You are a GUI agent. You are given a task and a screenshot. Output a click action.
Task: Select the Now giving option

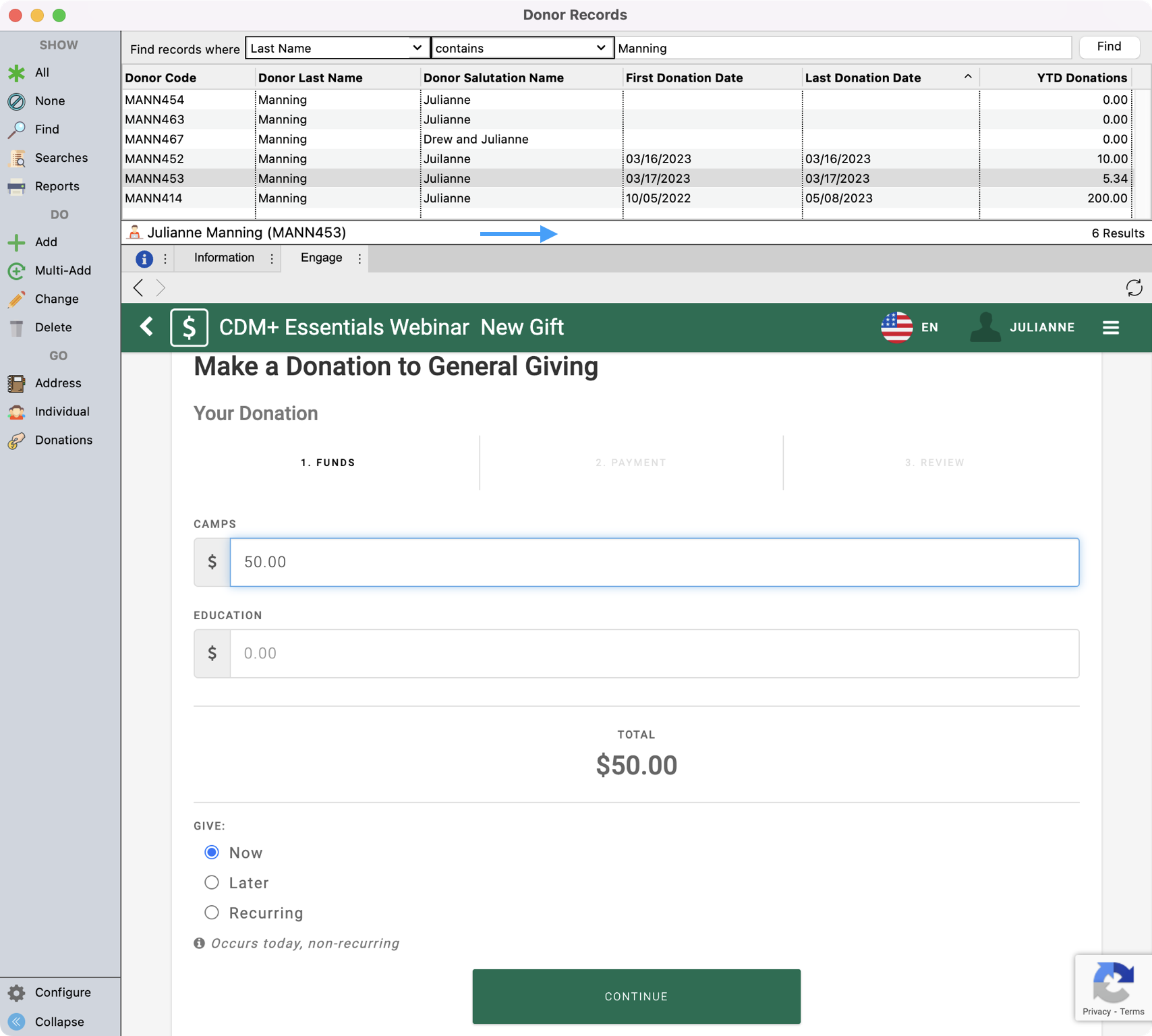(x=212, y=853)
